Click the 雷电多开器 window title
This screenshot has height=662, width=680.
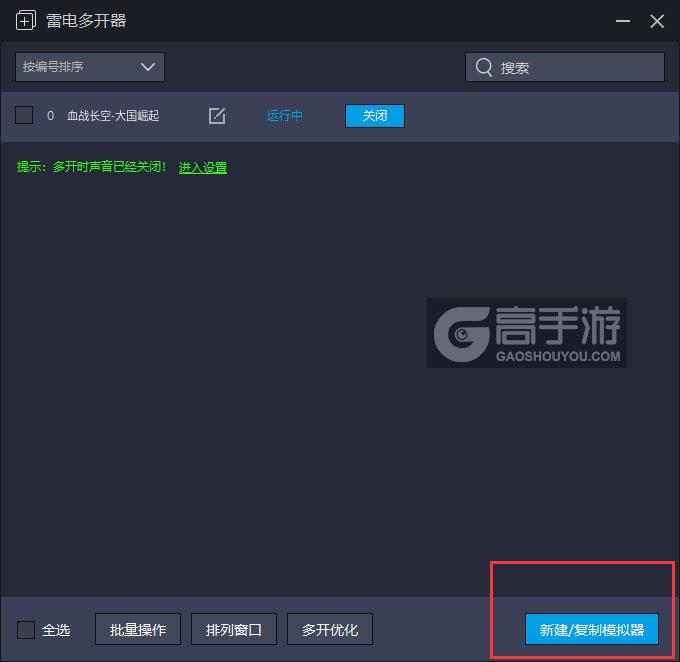(x=86, y=21)
